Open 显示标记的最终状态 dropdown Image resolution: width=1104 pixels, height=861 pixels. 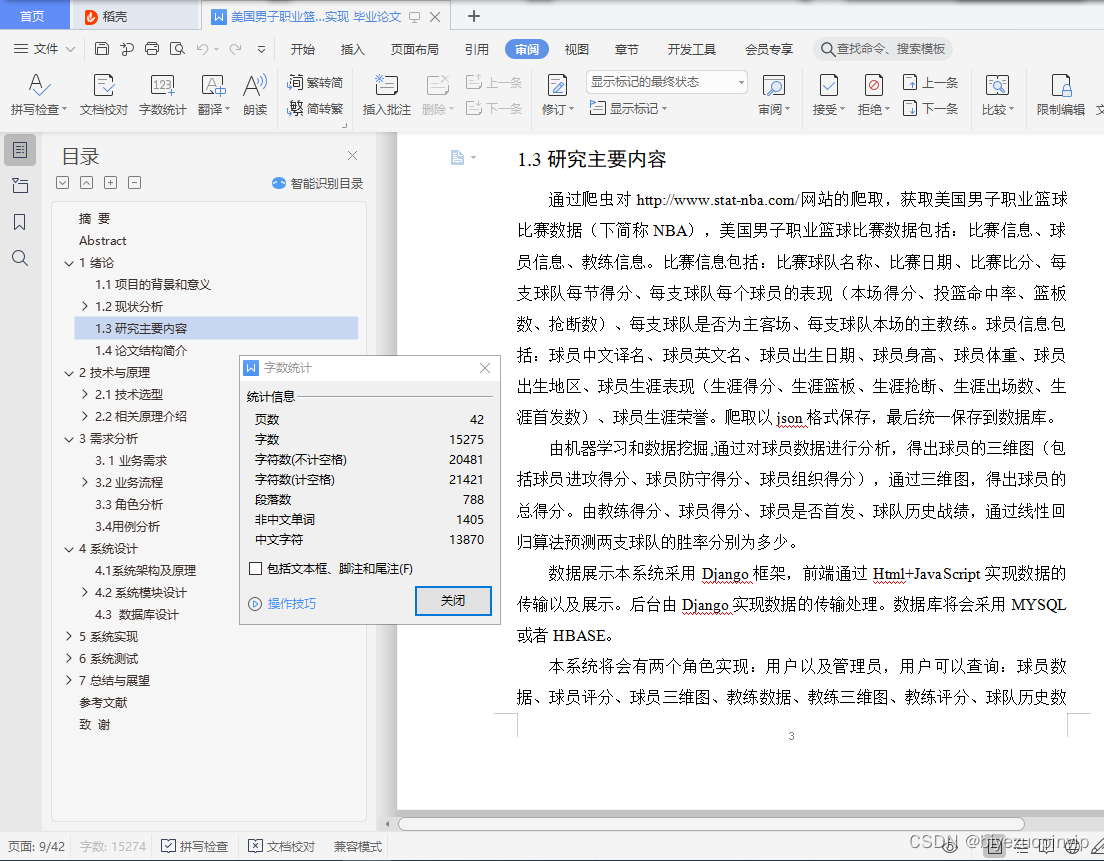click(666, 82)
